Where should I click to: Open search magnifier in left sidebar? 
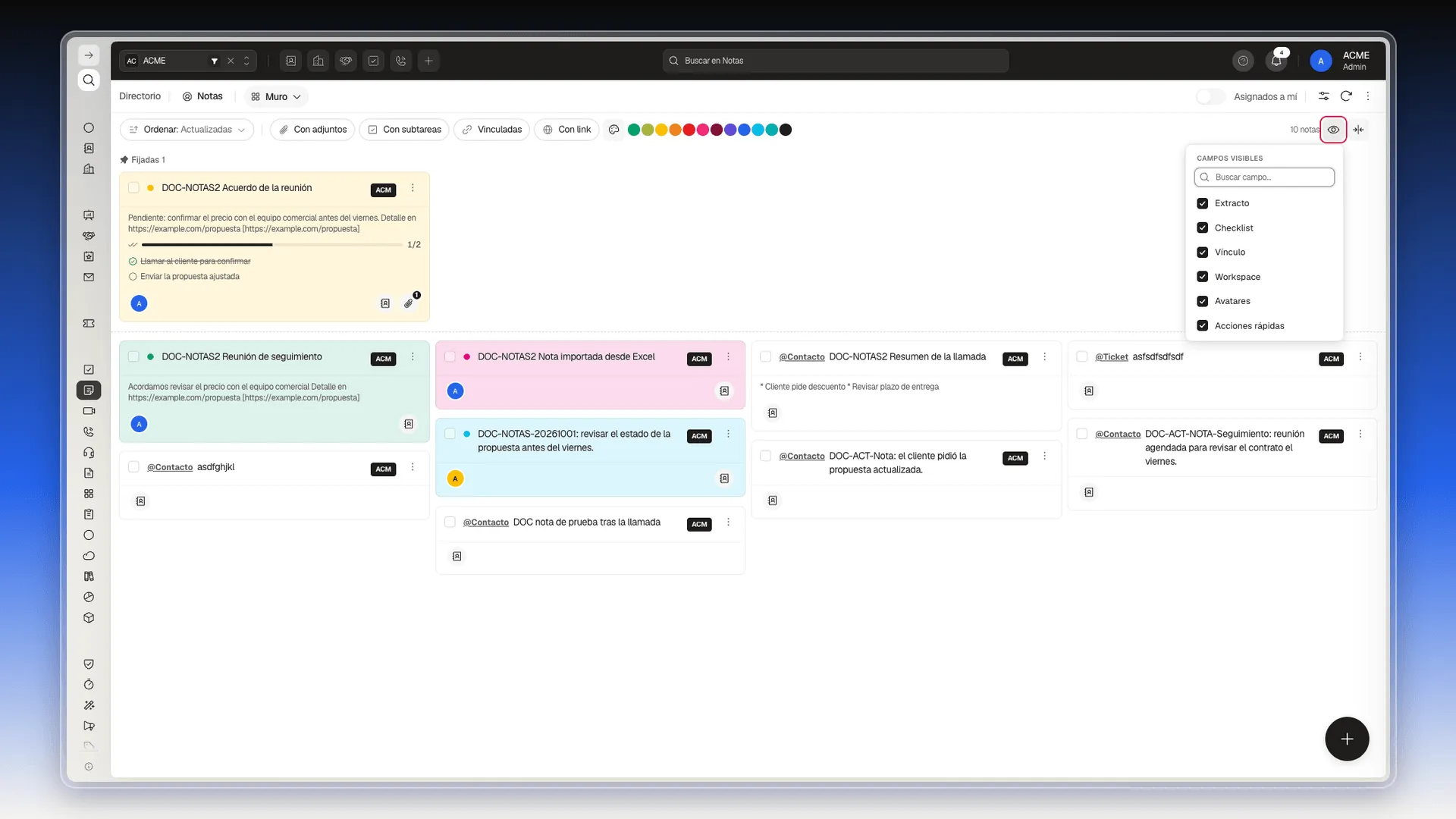tap(89, 80)
